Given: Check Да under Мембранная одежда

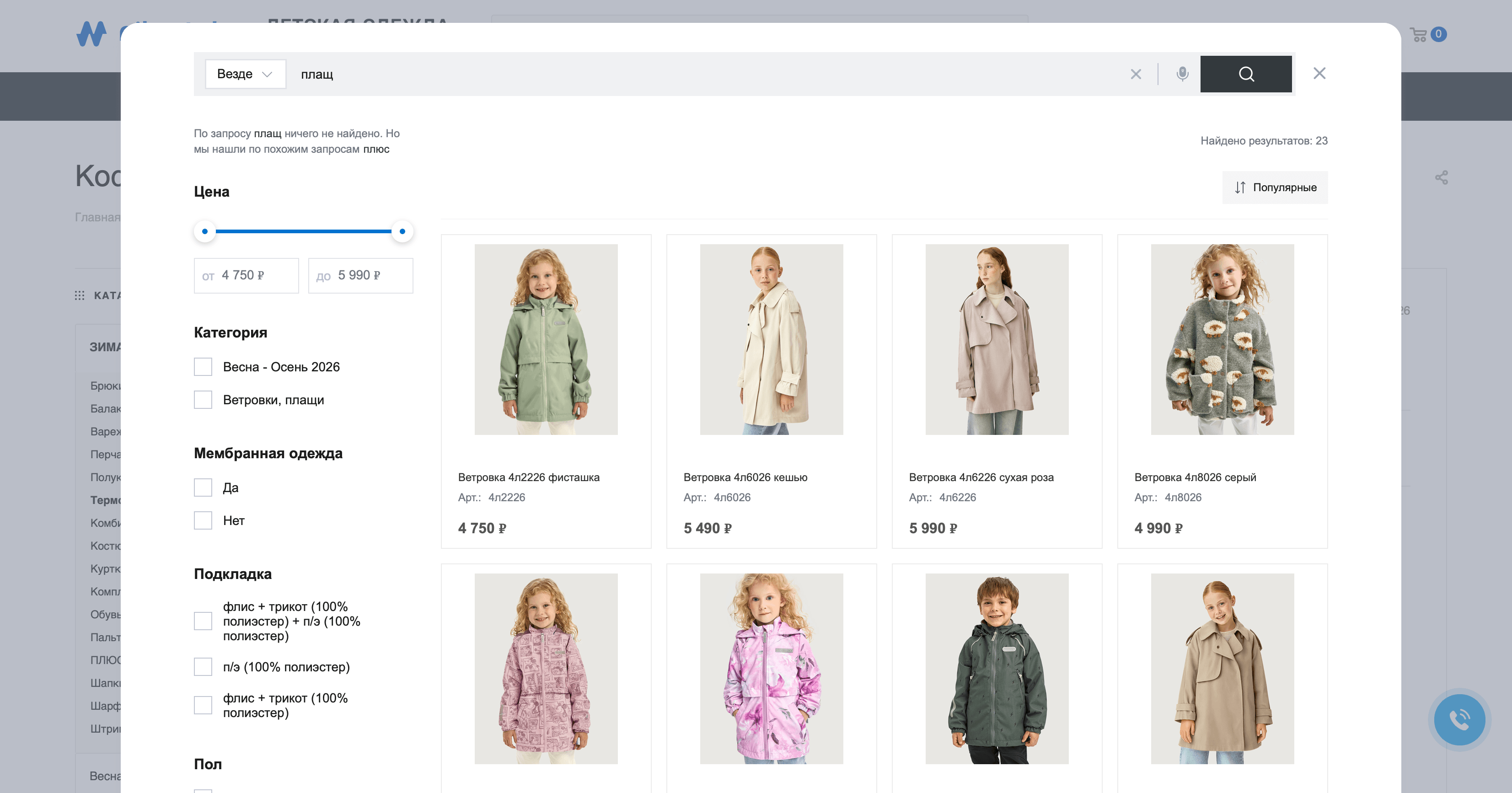Looking at the screenshot, I should [203, 488].
